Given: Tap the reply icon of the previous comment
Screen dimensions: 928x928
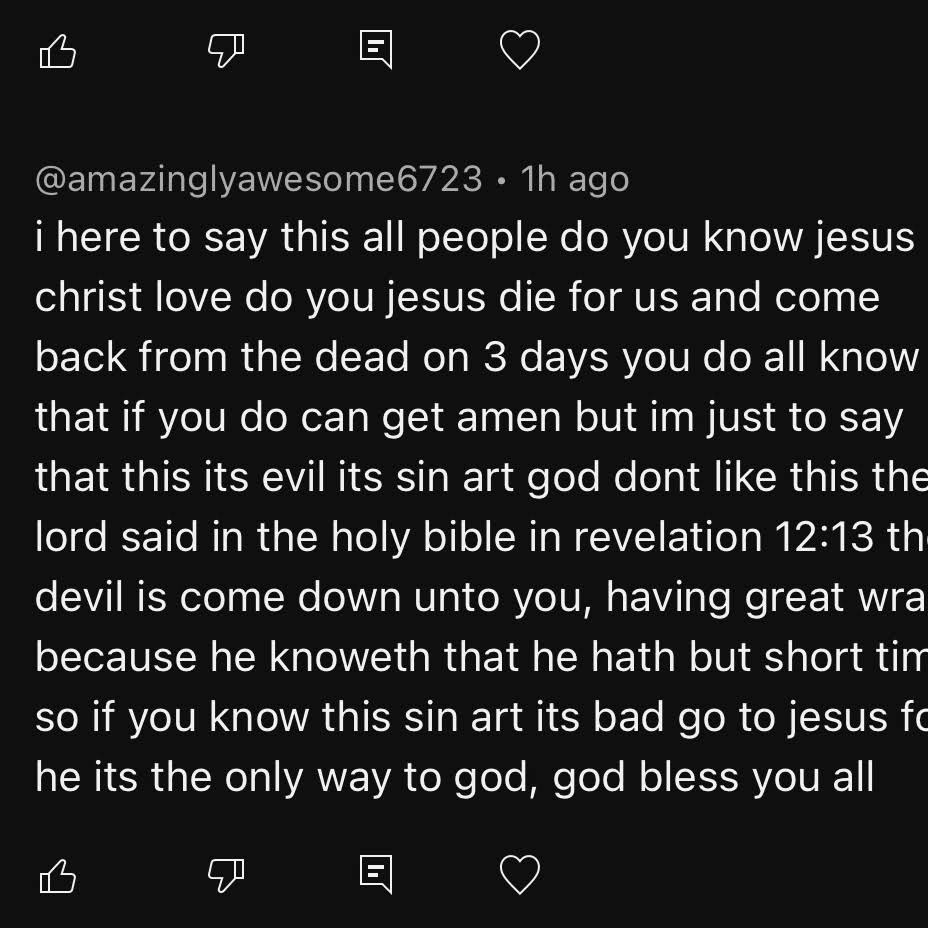Looking at the screenshot, I should (376, 49).
